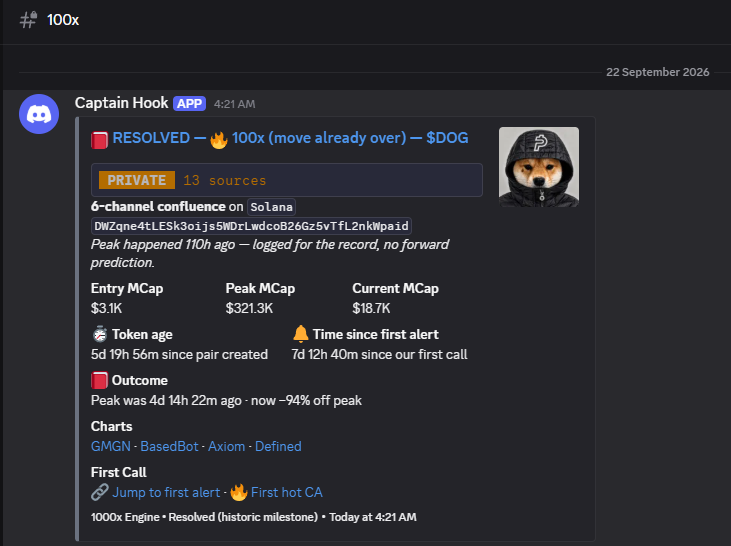The height and width of the screenshot is (546, 731).
Task: Click the DWZqne4t contract address code
Action: (251, 226)
